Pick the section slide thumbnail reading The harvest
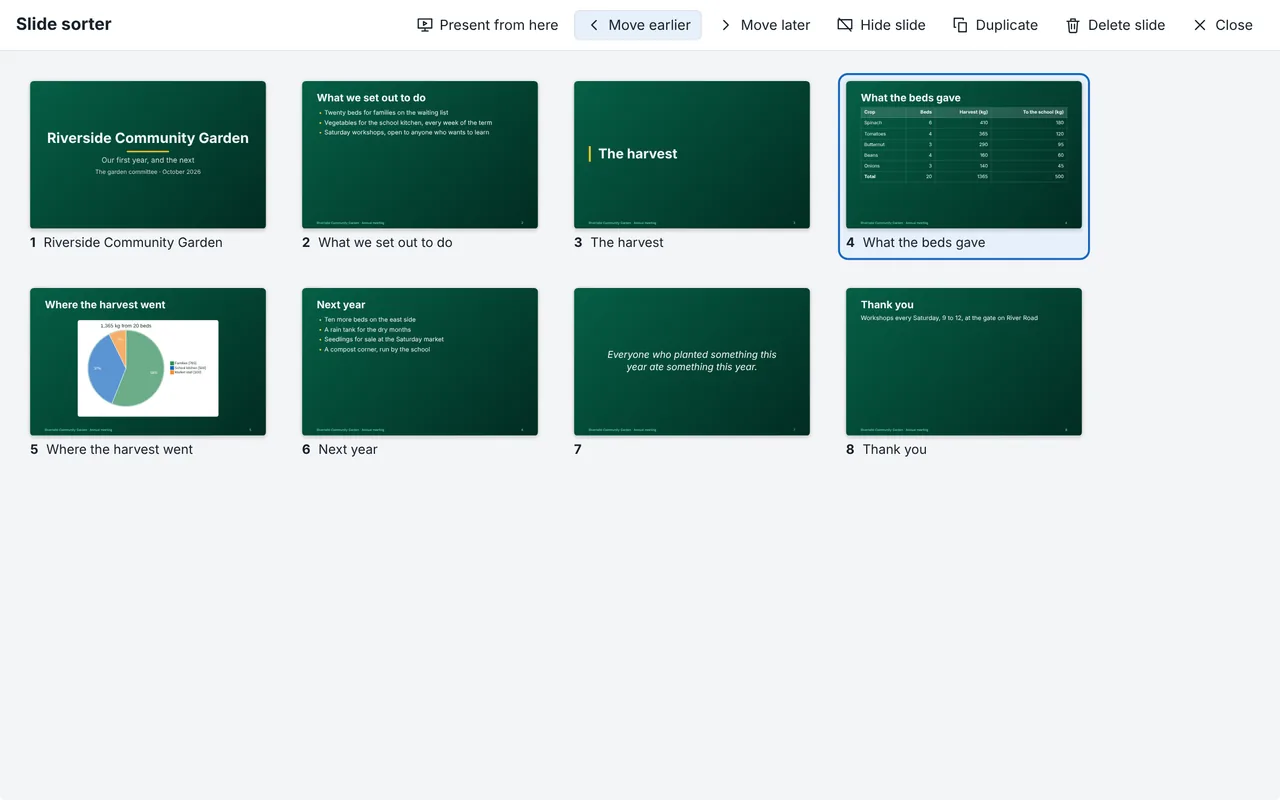1280x800 pixels. (692, 155)
